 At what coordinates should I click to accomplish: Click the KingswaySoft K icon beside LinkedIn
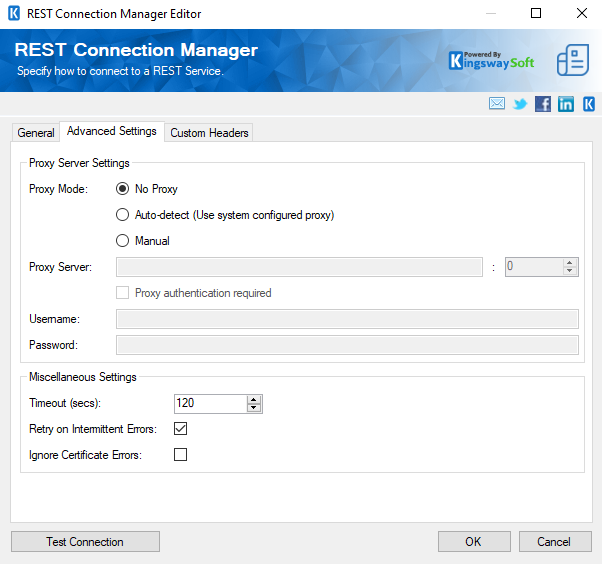tap(589, 104)
